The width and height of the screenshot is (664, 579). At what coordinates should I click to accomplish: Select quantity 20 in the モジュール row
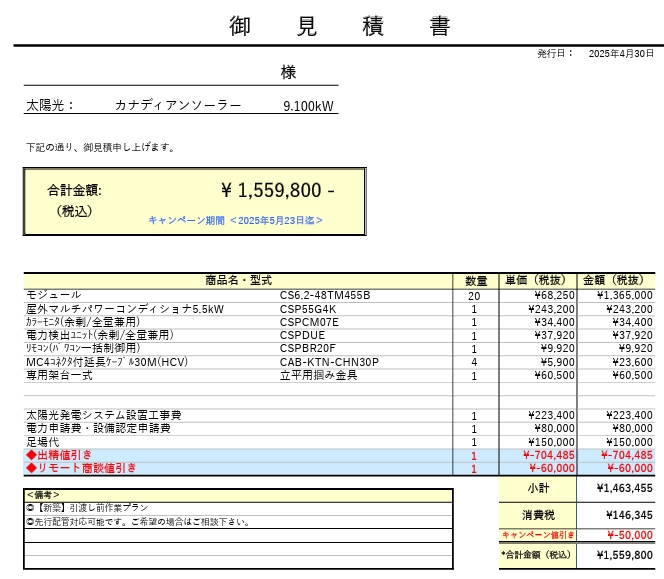tap(474, 296)
